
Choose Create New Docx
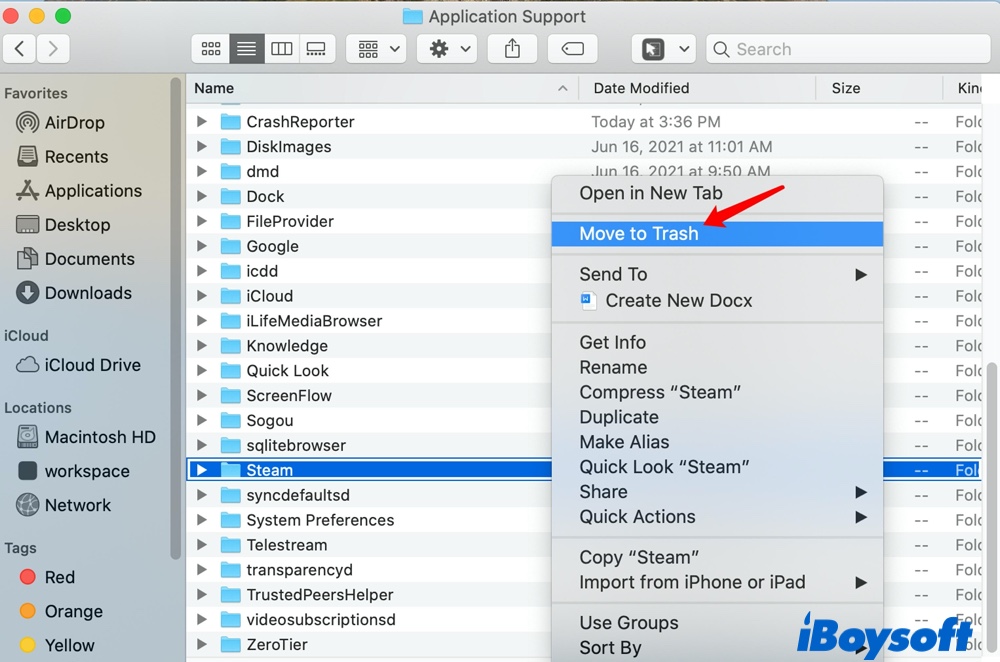(x=717, y=300)
